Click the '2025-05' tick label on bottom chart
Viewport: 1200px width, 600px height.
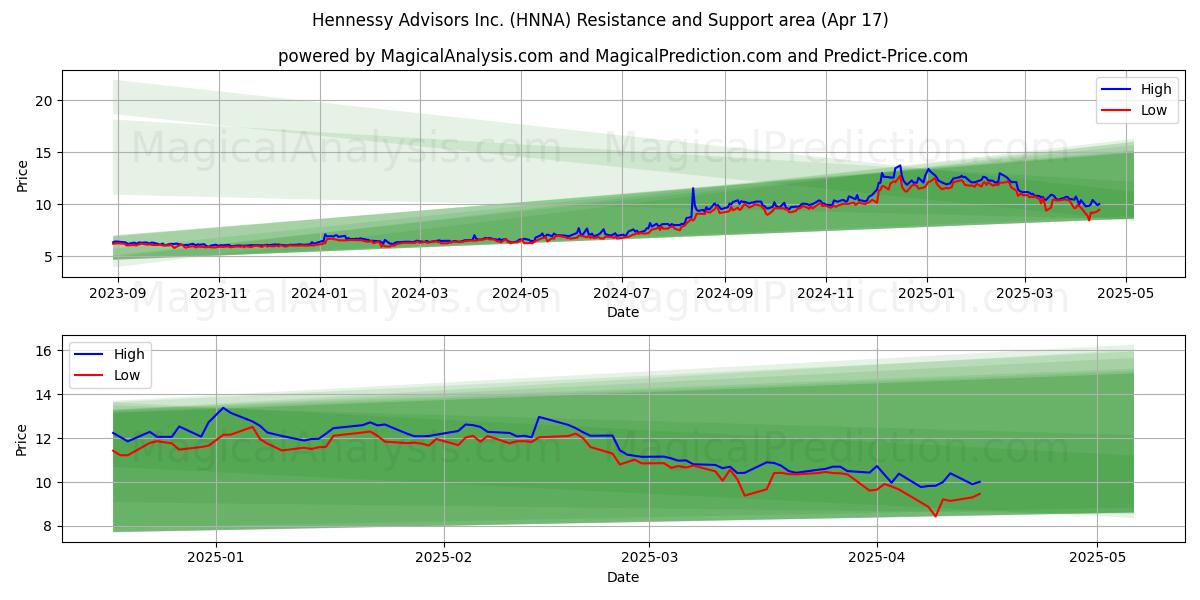tap(1098, 560)
